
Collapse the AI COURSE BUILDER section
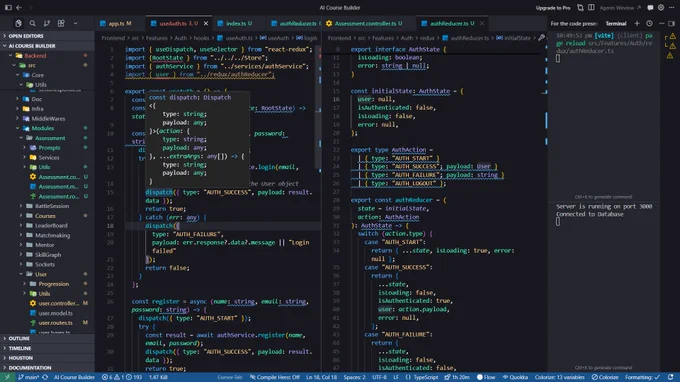point(47,46)
